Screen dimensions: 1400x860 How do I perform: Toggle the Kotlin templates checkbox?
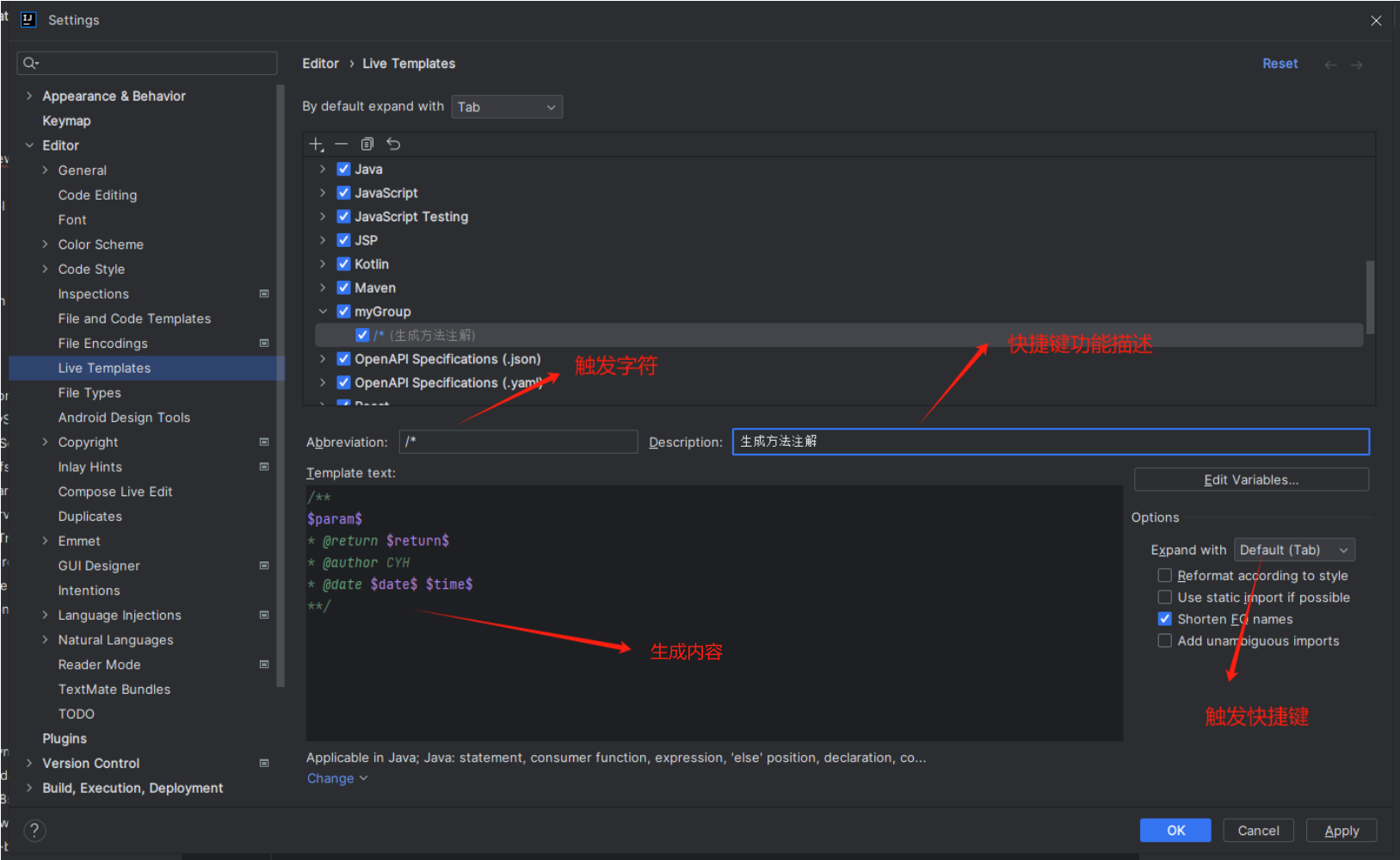point(343,263)
